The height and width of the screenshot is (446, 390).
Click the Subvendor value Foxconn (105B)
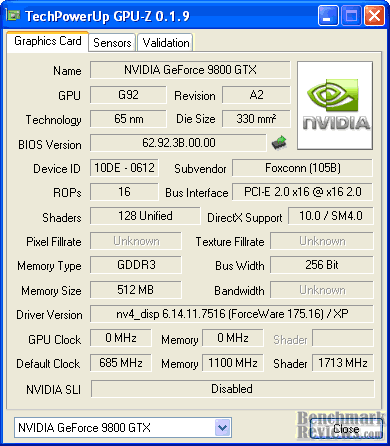click(x=302, y=168)
